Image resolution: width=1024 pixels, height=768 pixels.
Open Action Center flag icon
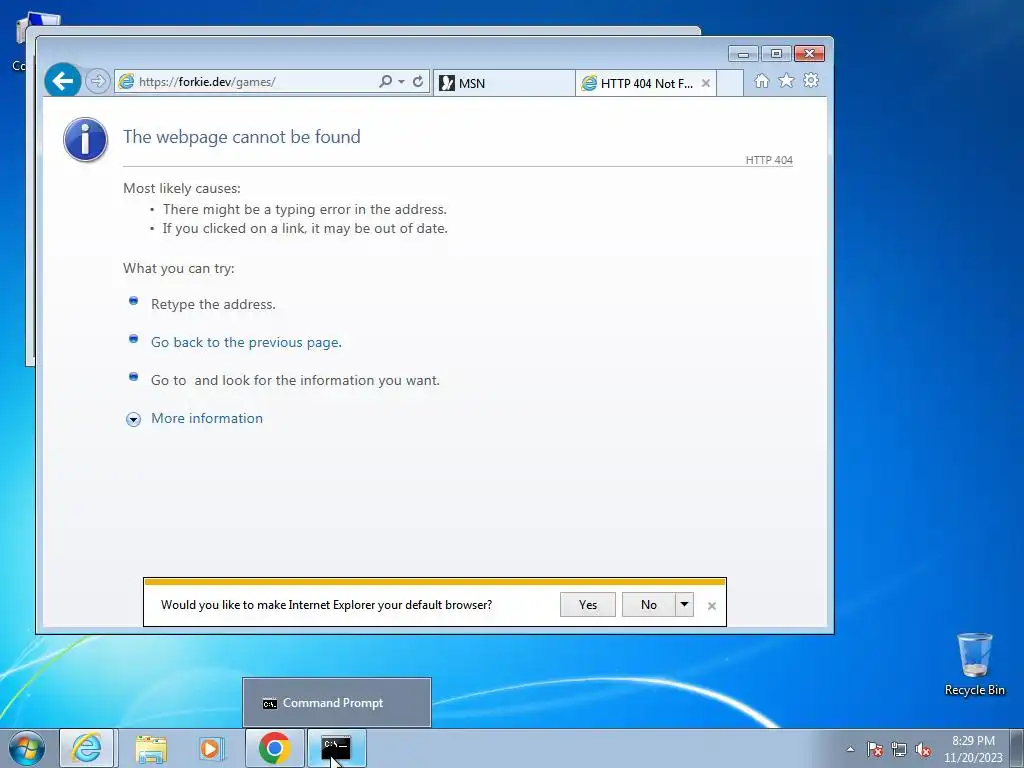875,750
